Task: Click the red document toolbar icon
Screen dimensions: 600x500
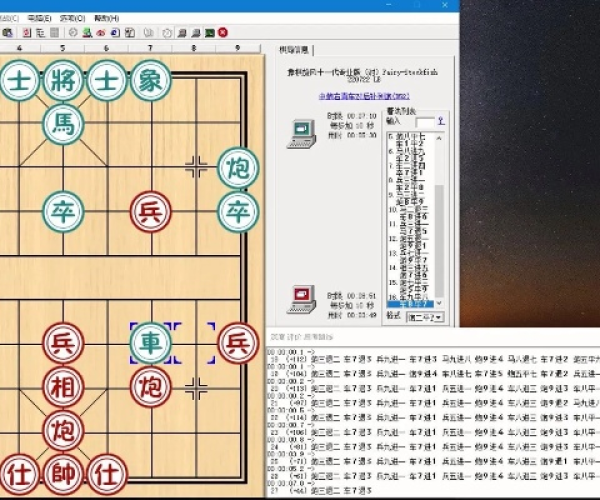Action: click(x=26, y=33)
